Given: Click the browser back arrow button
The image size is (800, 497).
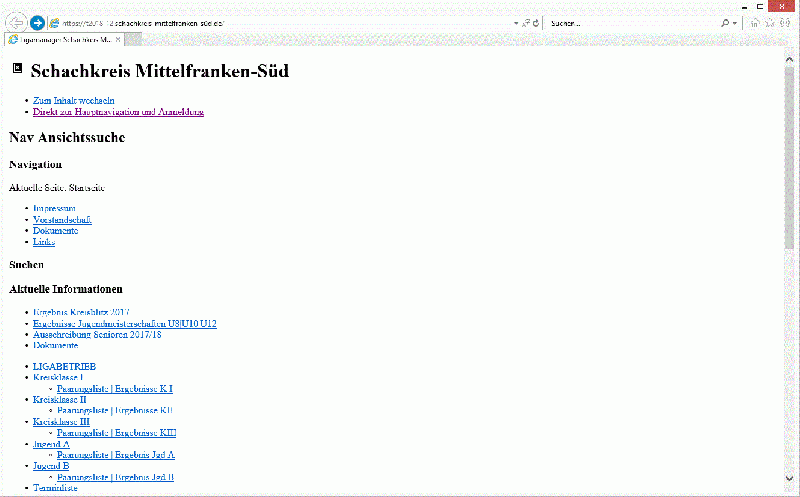Looking at the screenshot, I should tap(16, 22).
